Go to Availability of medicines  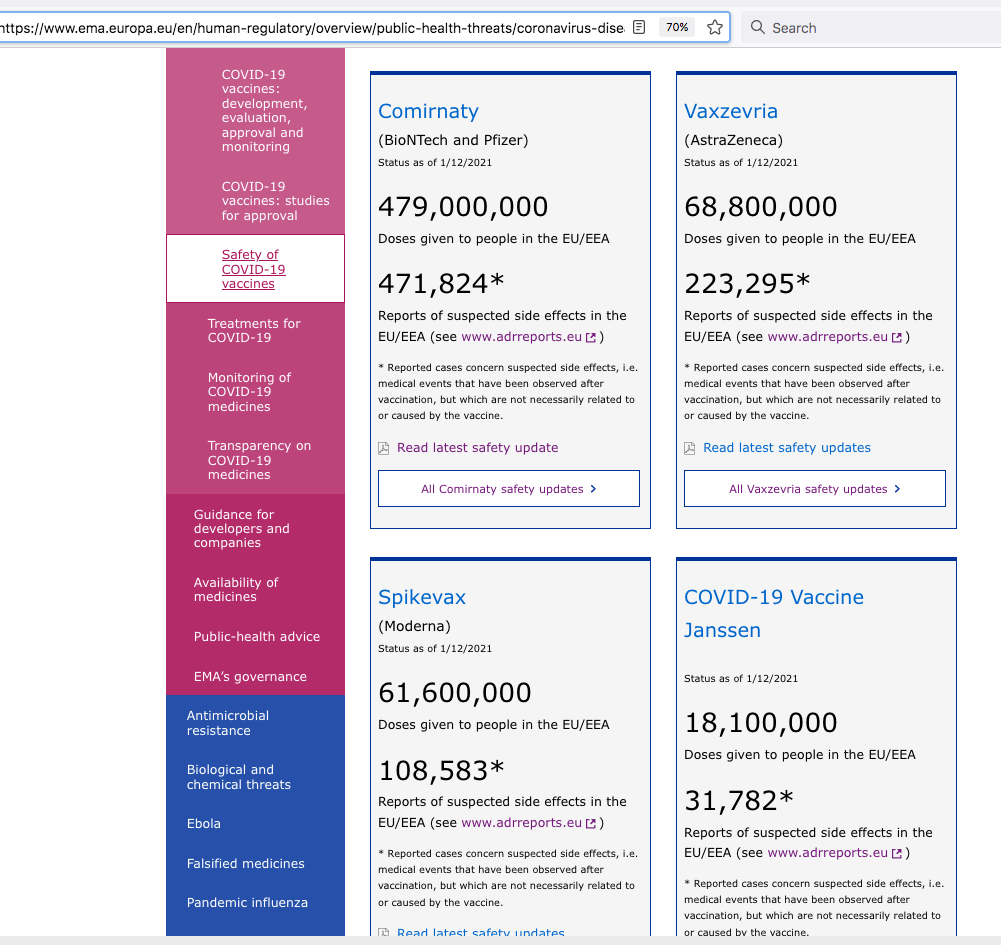tap(236, 589)
